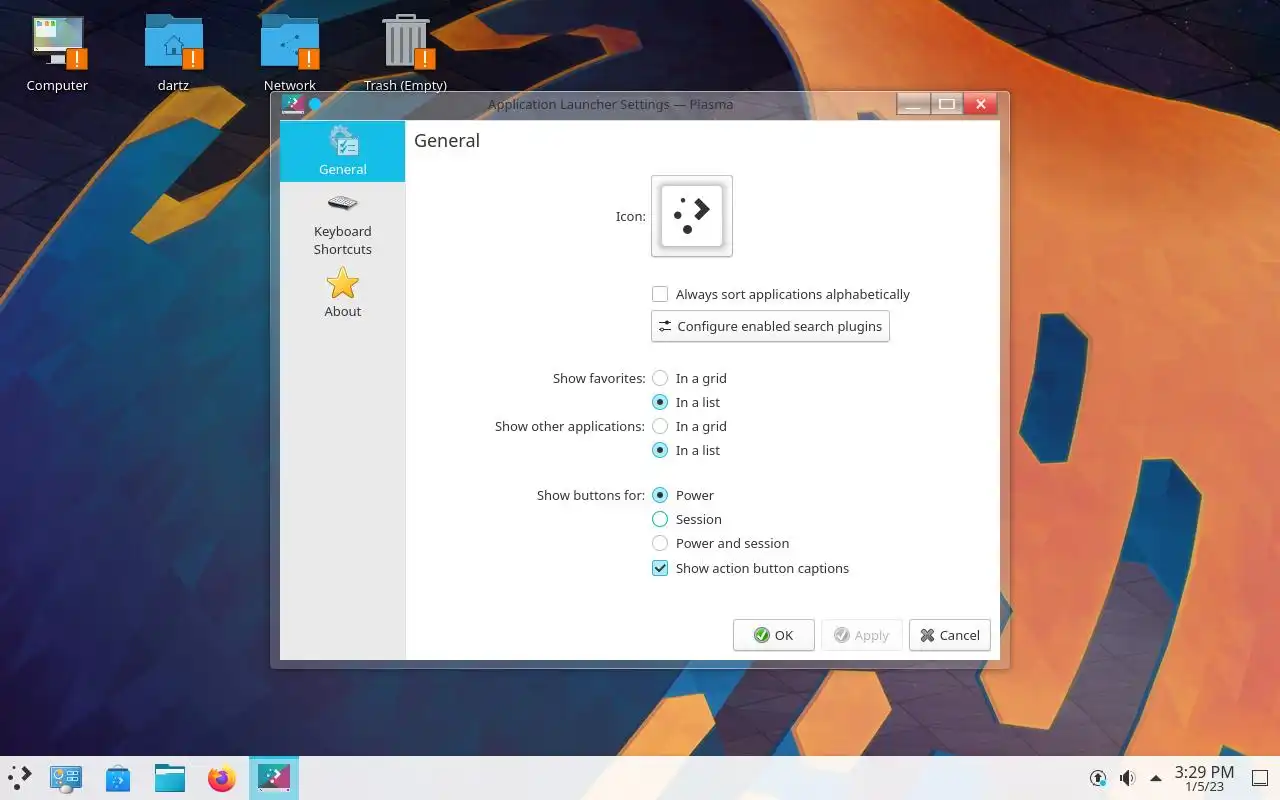
Task: Click the blue pin dot in title bar
Action: pos(315,104)
